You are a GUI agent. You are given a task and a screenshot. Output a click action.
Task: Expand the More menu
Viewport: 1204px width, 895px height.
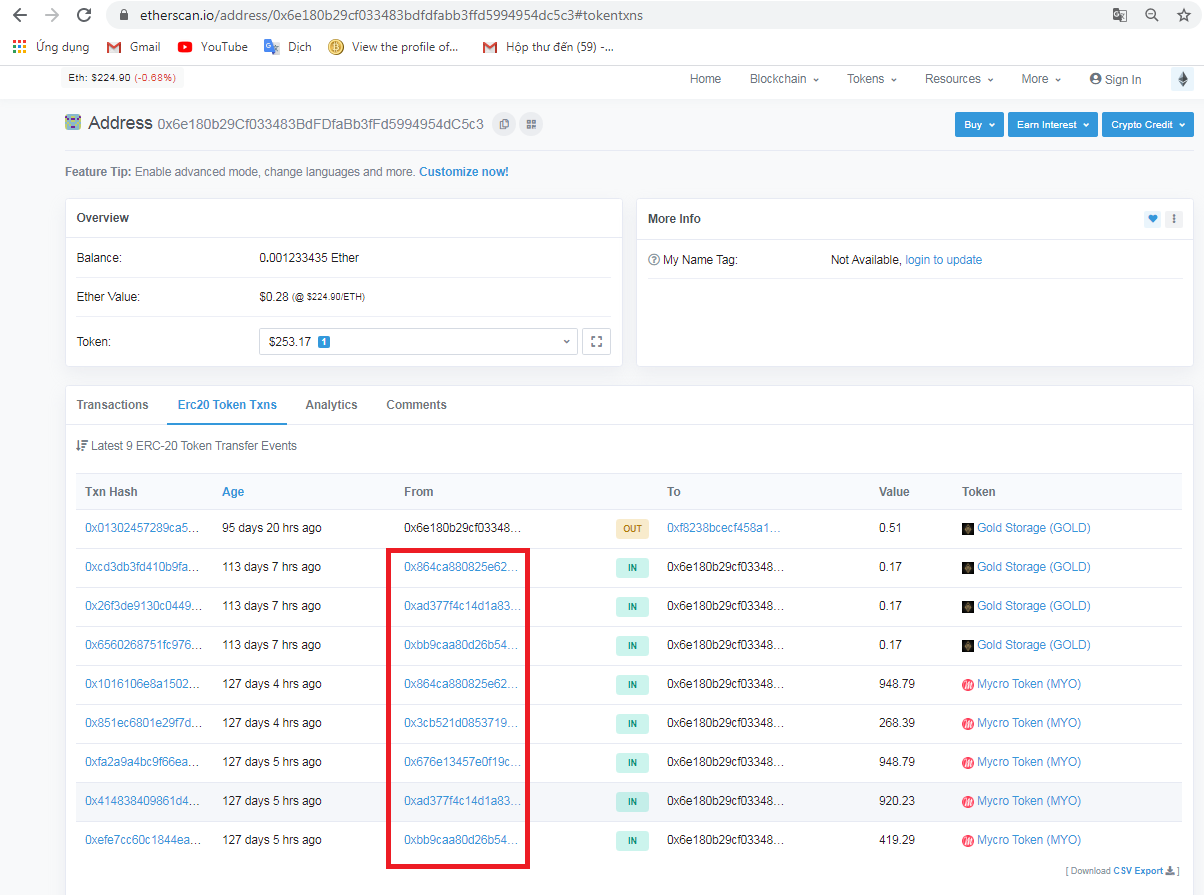(1041, 79)
